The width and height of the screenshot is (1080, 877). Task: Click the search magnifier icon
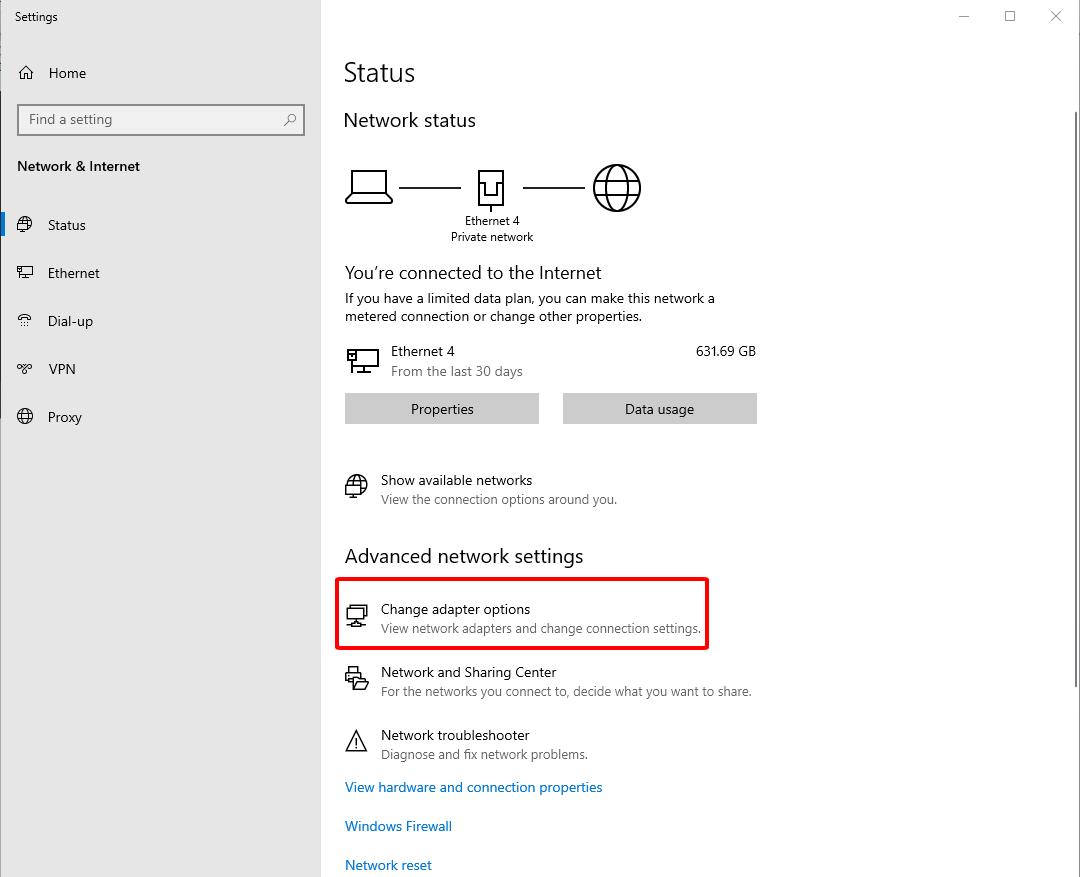(x=290, y=120)
